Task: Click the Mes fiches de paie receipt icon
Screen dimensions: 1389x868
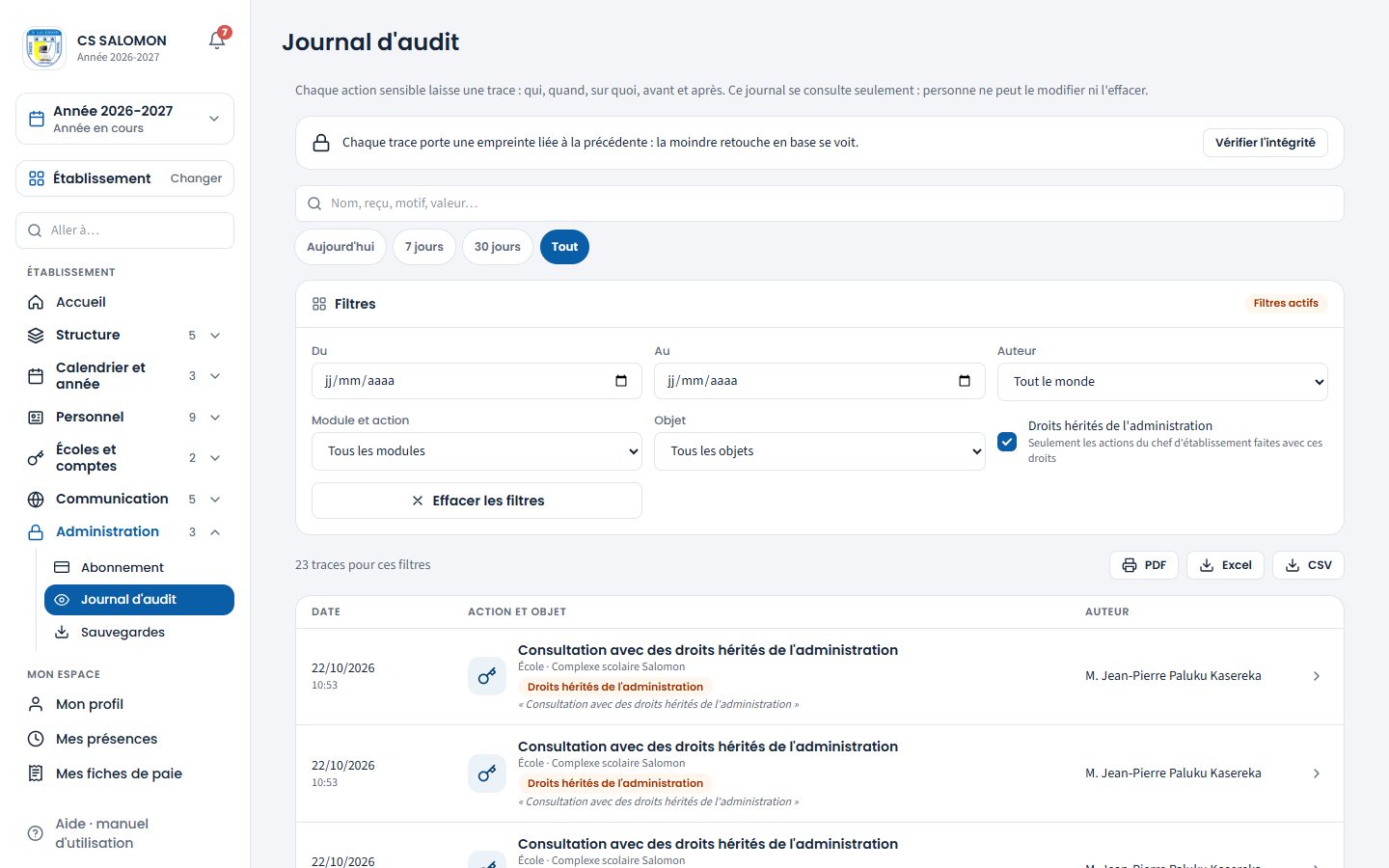Action: [36, 773]
